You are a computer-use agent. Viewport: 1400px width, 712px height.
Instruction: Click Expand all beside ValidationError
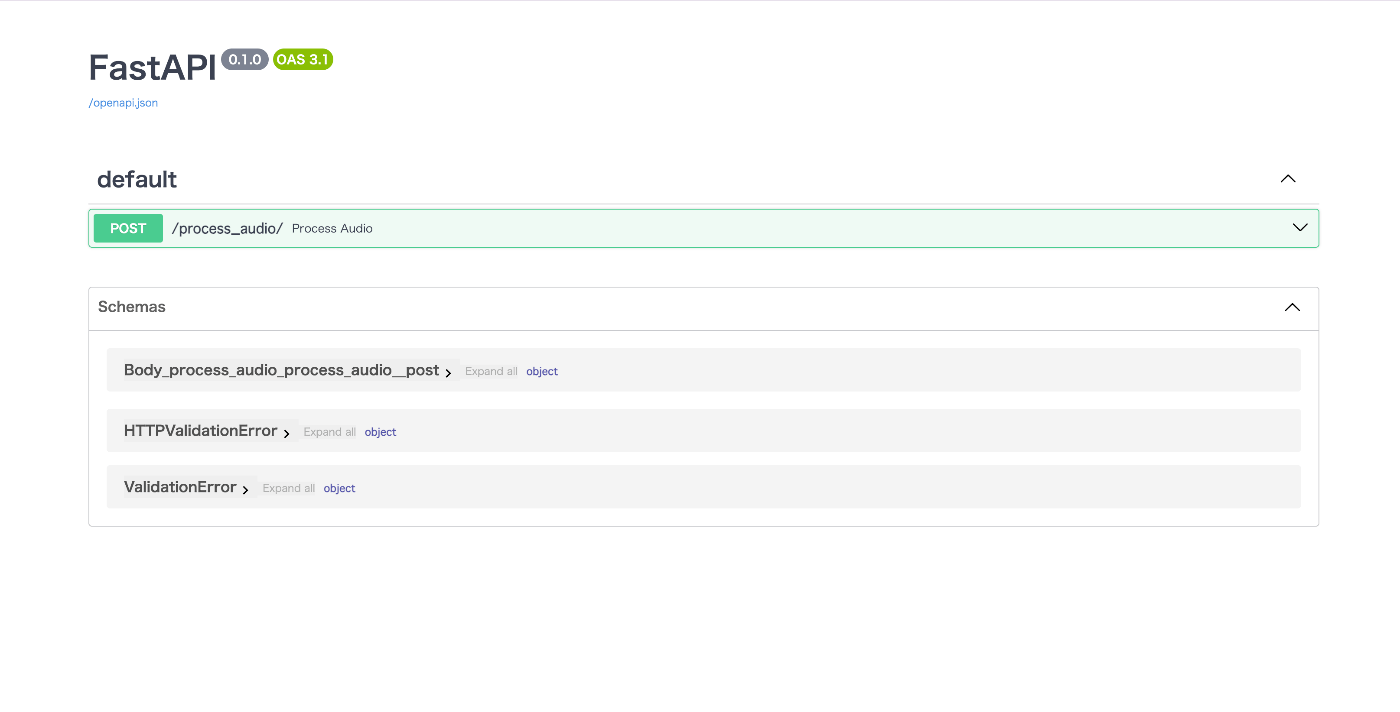289,488
